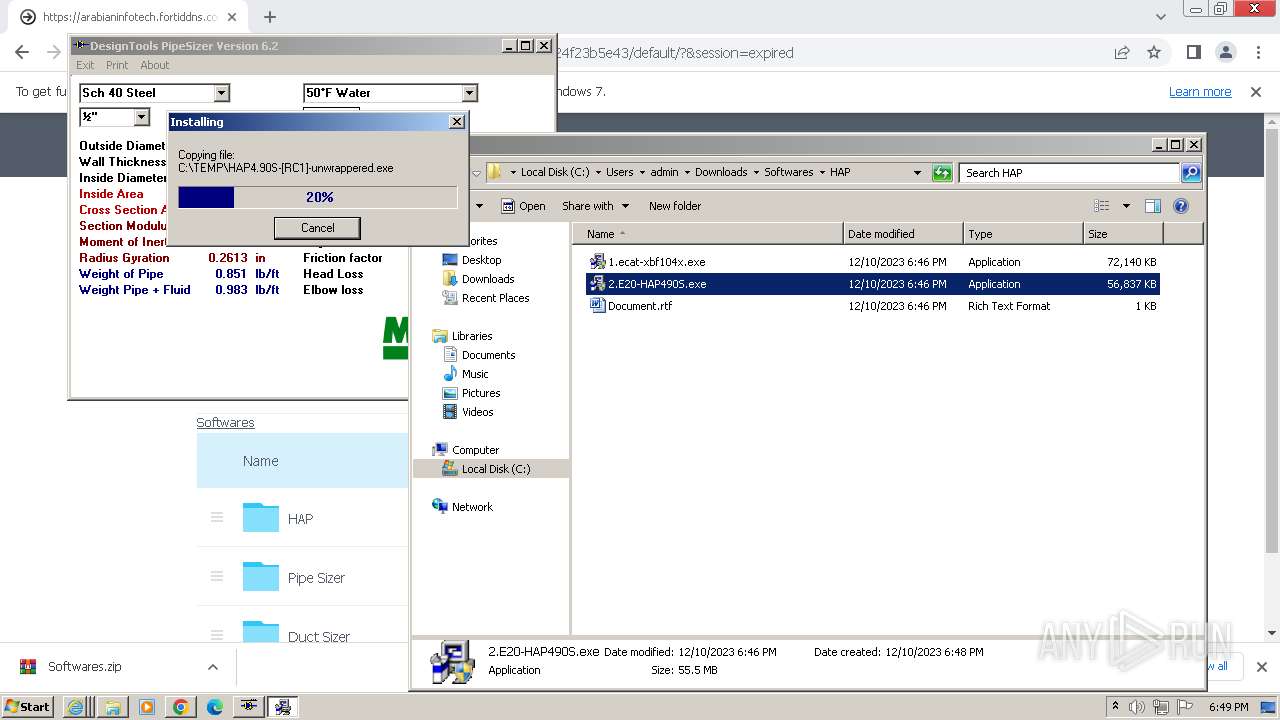Change the view with the views icon
Screen dimensions: 1280x720
[x=1102, y=206]
